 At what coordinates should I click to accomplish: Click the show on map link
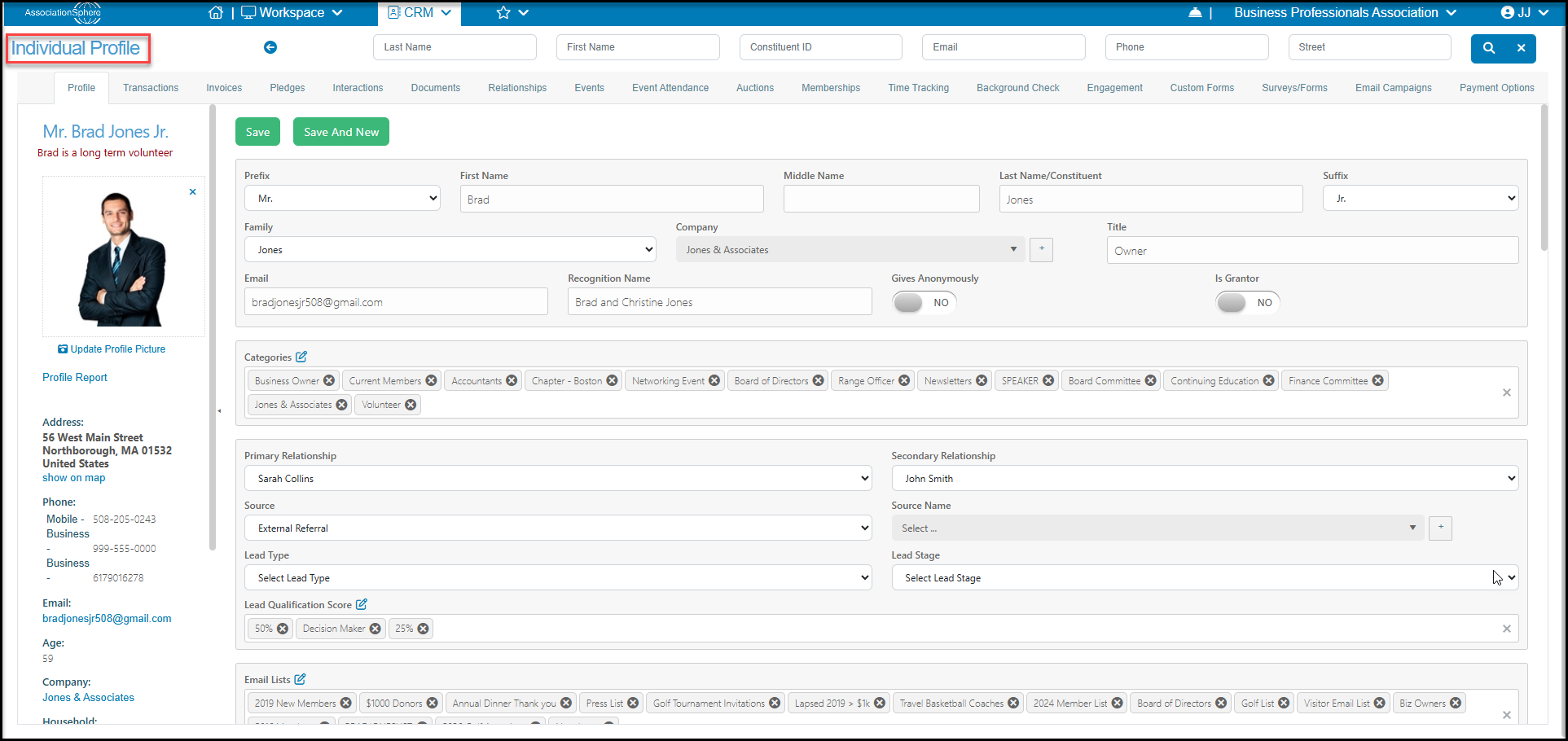74,478
